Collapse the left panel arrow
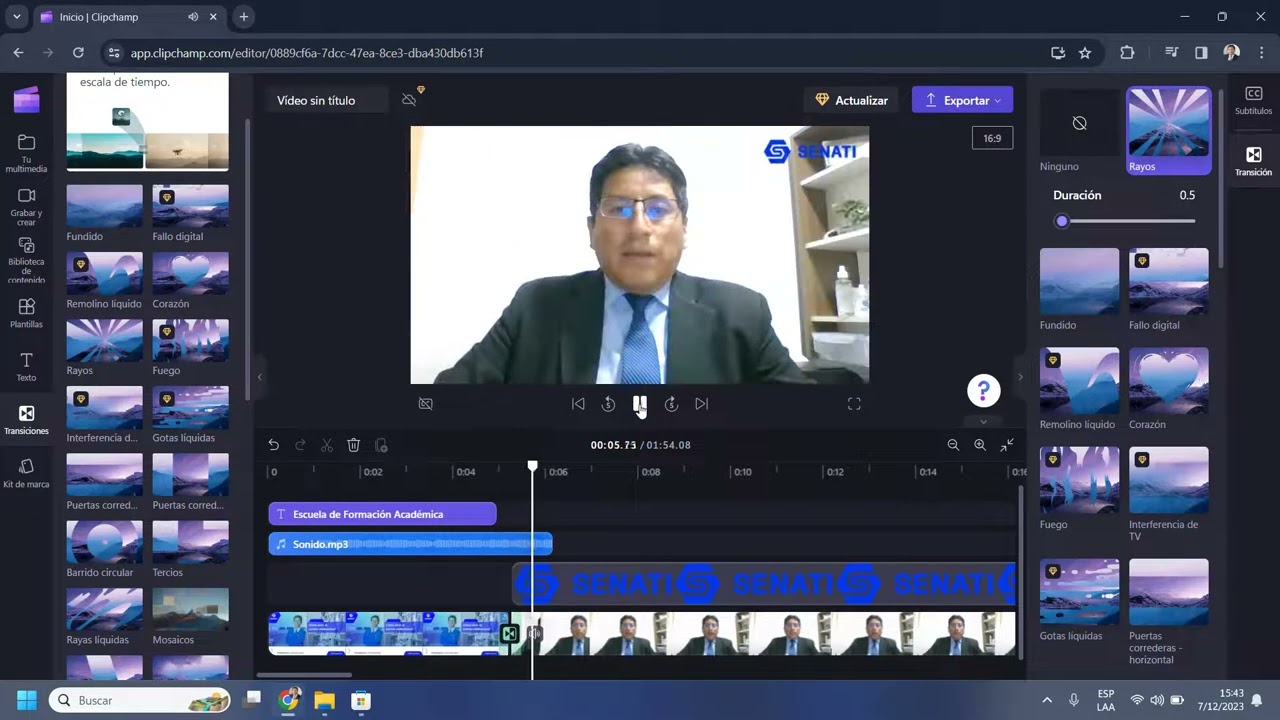Viewport: 1280px width, 720px height. [260, 377]
